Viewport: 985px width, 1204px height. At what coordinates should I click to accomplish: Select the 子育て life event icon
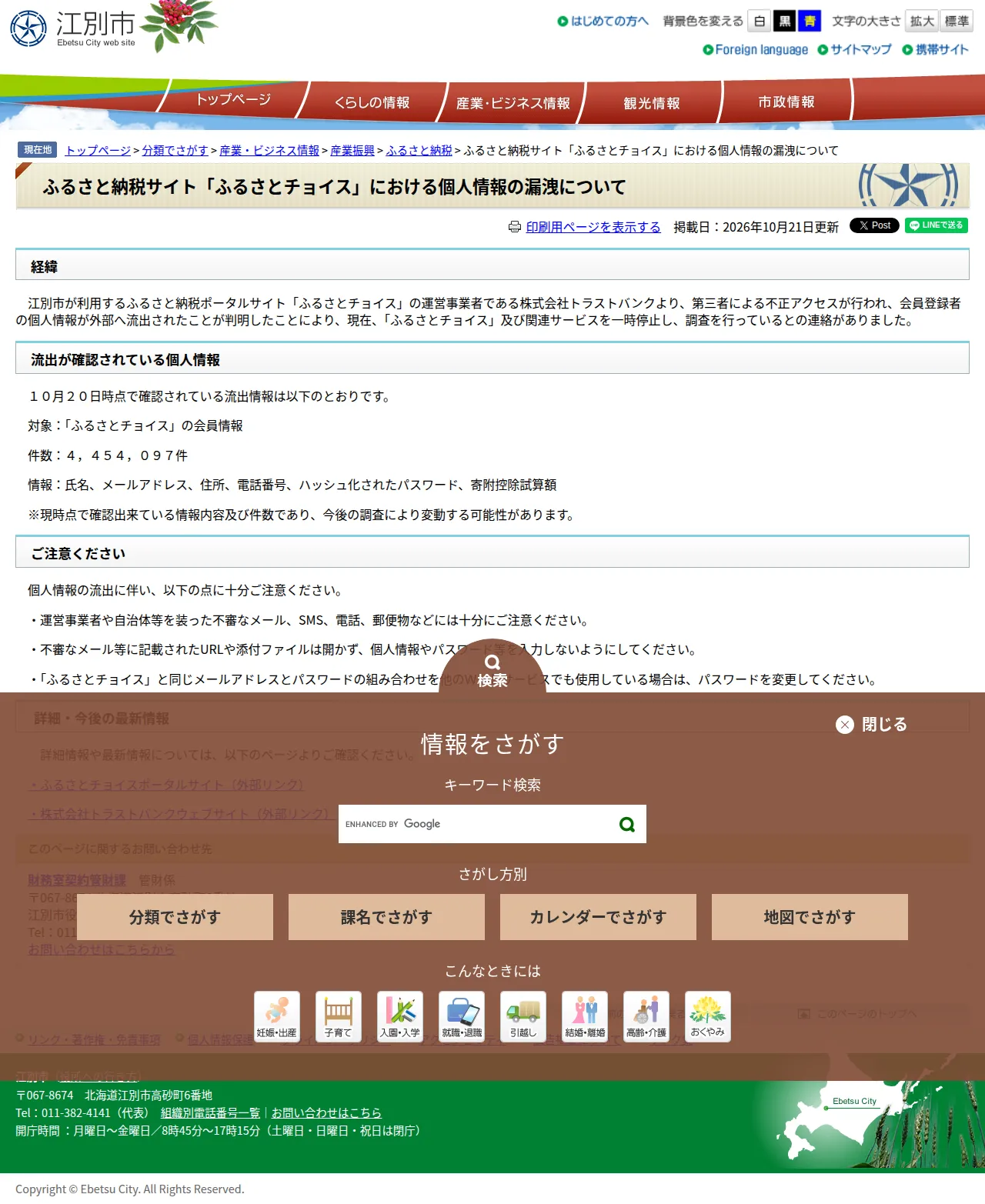pyautogui.click(x=339, y=1016)
